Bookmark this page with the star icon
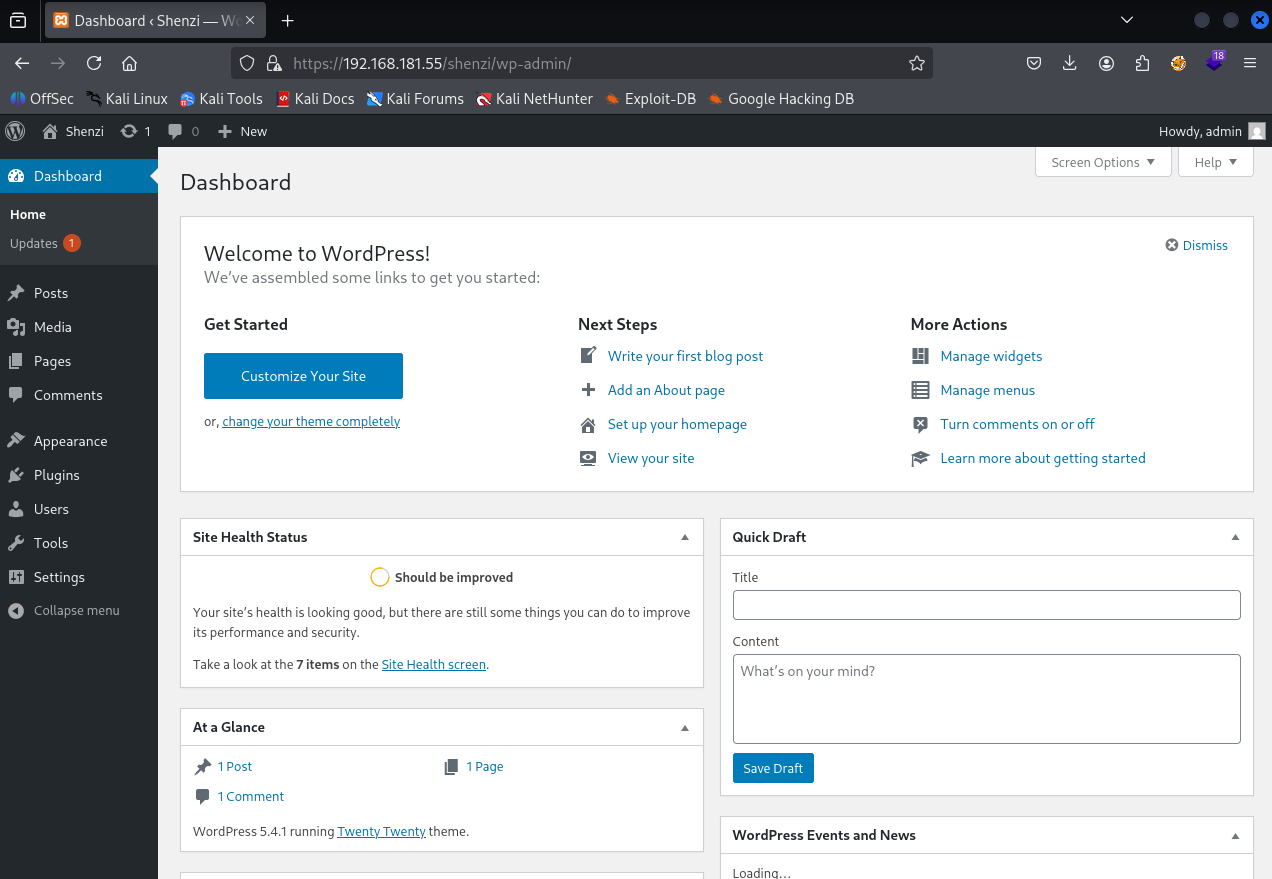Image resolution: width=1272 pixels, height=879 pixels. coord(916,63)
